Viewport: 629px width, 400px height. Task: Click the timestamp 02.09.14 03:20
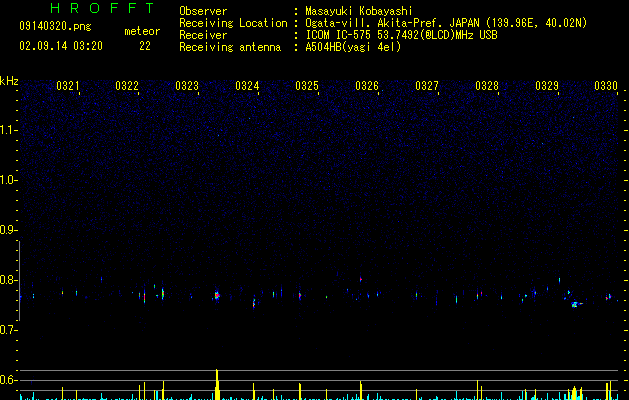coord(61,46)
